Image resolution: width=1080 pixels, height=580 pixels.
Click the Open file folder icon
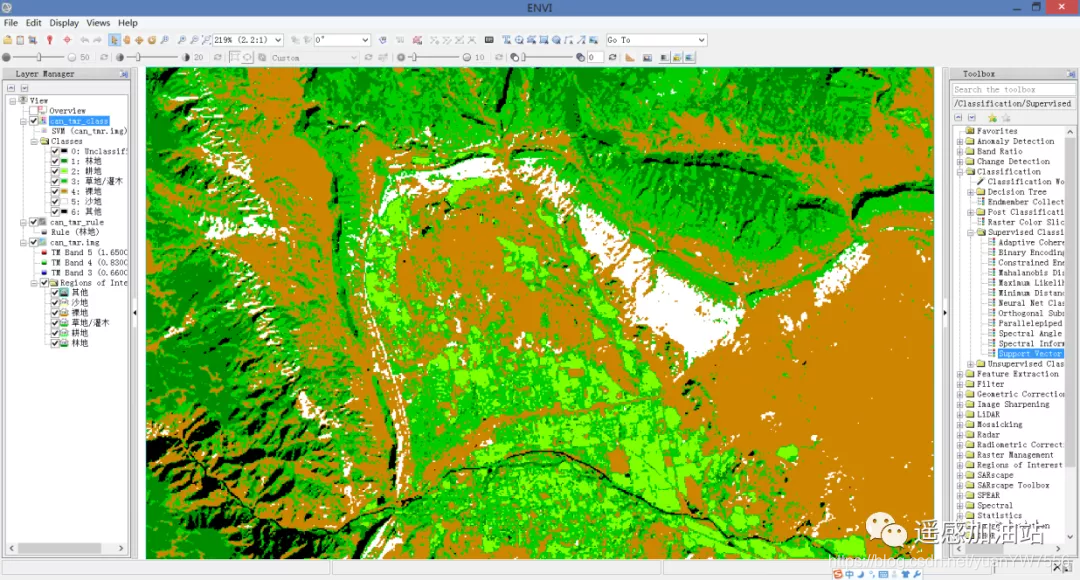pyautogui.click(x=8, y=40)
